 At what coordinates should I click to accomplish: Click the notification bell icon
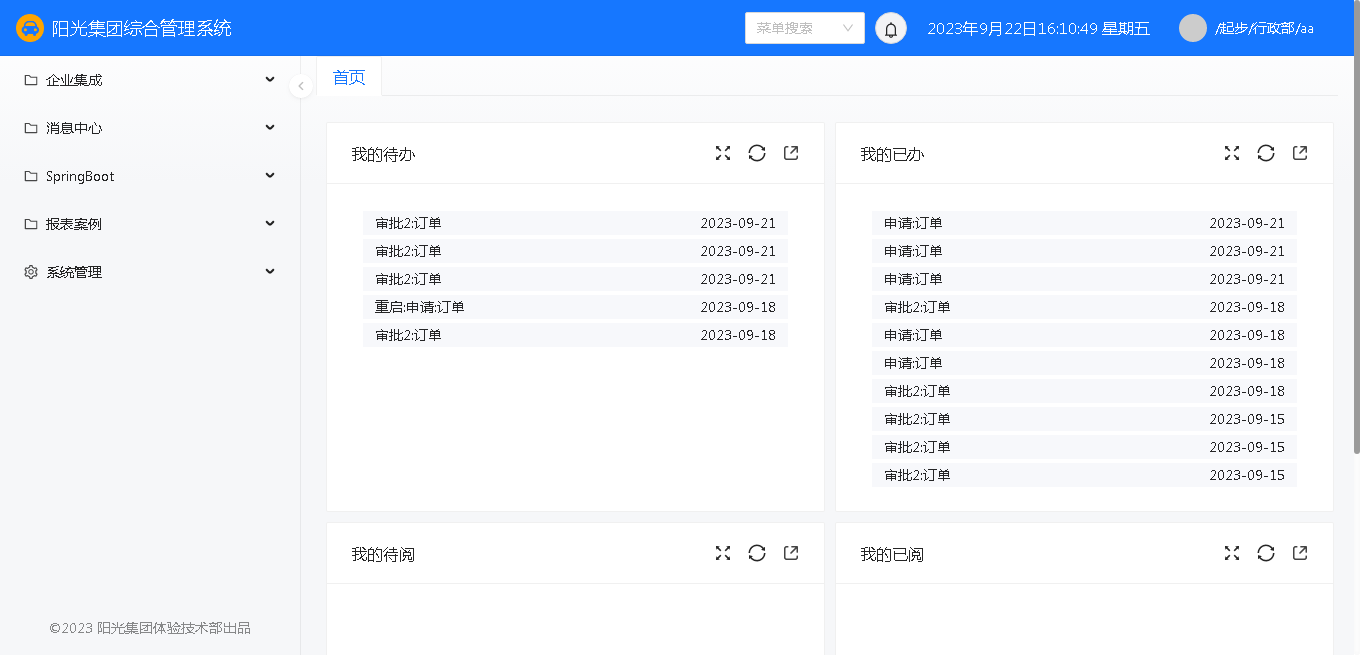890,29
